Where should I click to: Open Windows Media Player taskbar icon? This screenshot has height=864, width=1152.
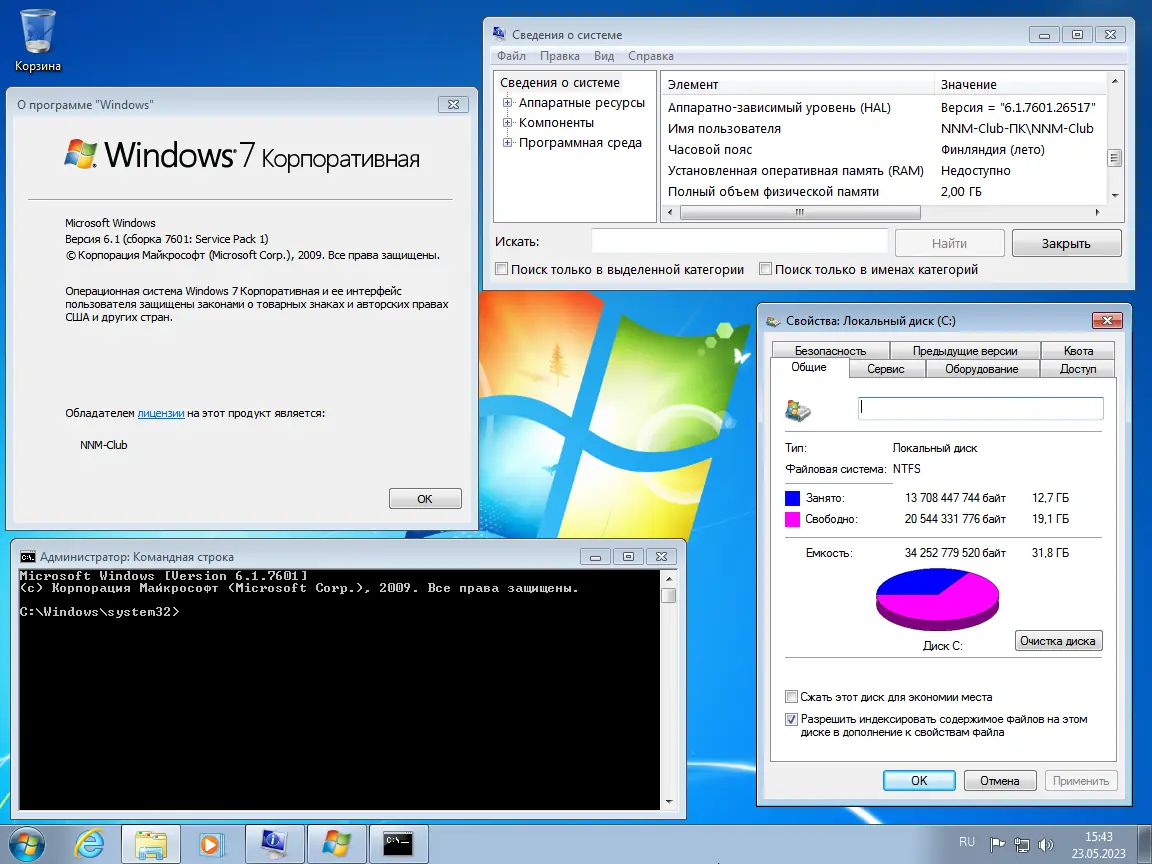(x=211, y=844)
